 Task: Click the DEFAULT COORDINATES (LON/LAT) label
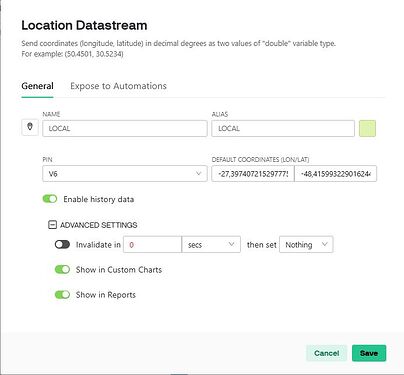pos(260,159)
